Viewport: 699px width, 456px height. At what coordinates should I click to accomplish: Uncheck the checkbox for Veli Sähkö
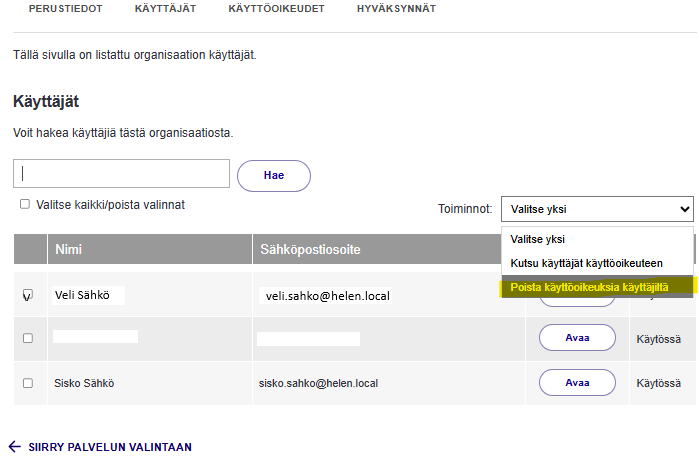click(x=28, y=295)
